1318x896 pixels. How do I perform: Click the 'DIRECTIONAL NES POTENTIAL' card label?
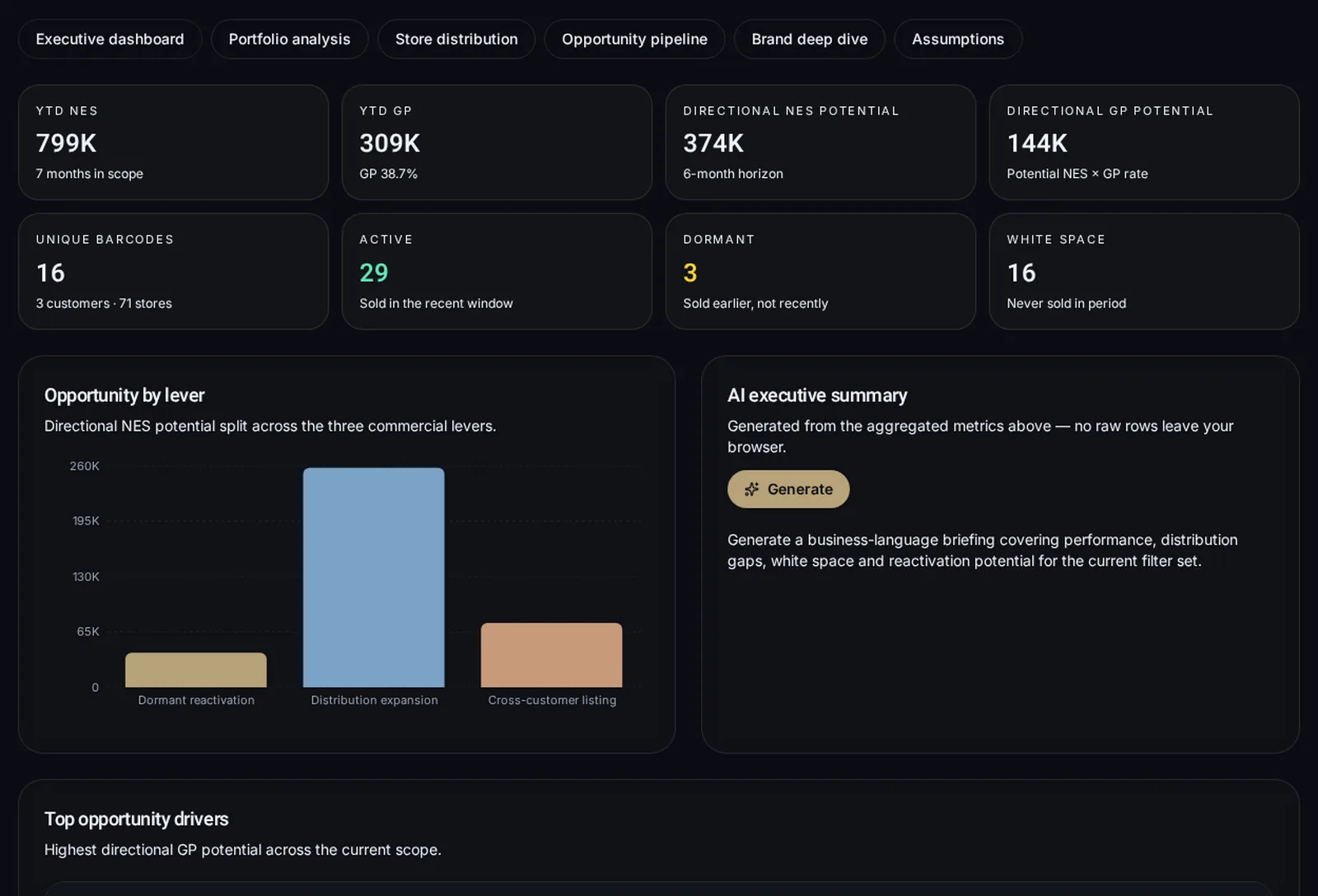(x=791, y=111)
